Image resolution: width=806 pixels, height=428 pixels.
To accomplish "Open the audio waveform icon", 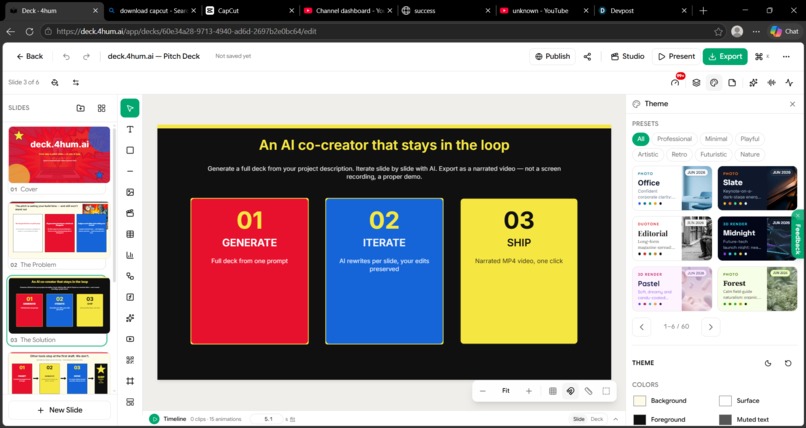I will pos(771,83).
